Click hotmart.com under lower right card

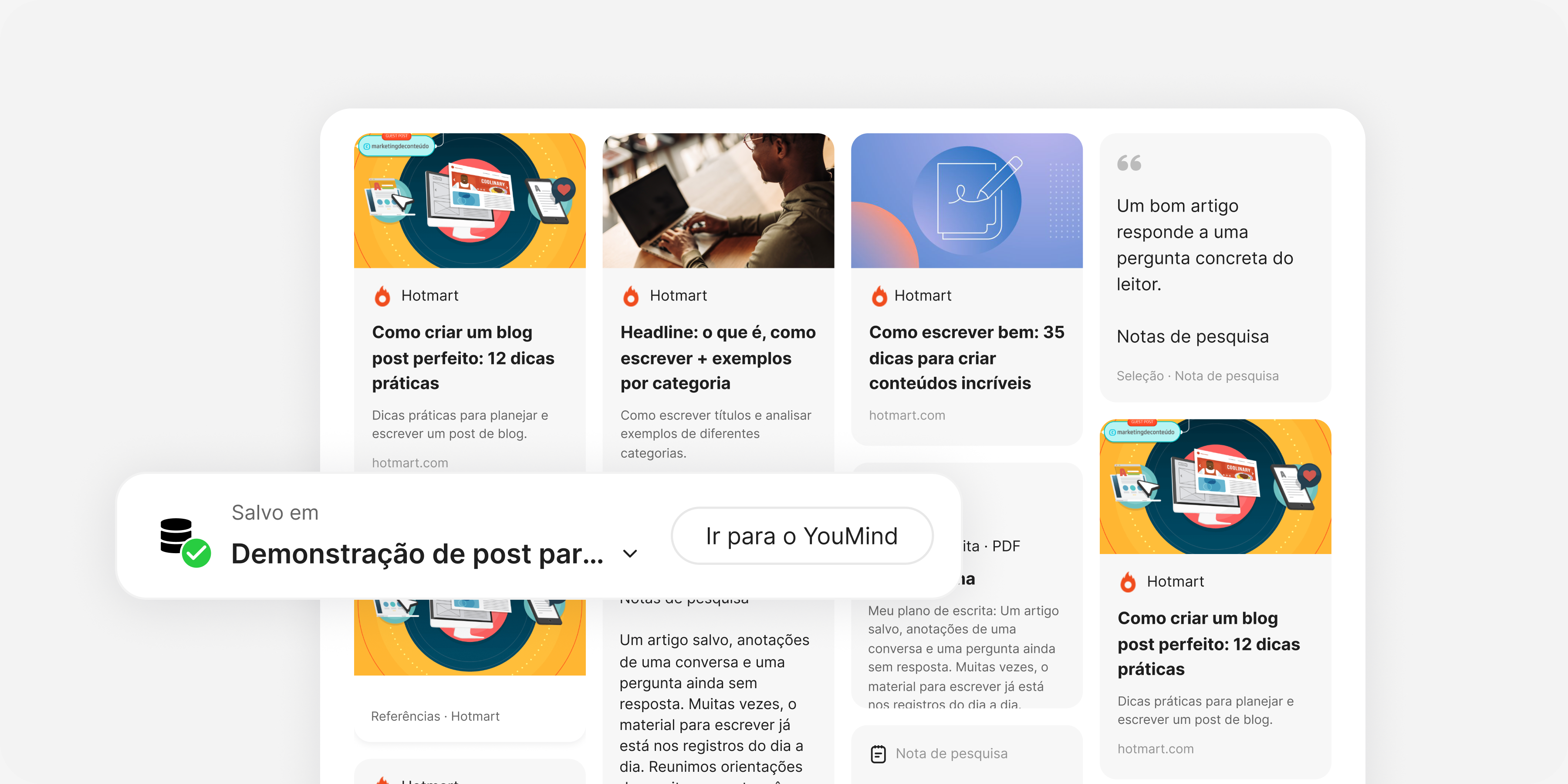point(1155,749)
